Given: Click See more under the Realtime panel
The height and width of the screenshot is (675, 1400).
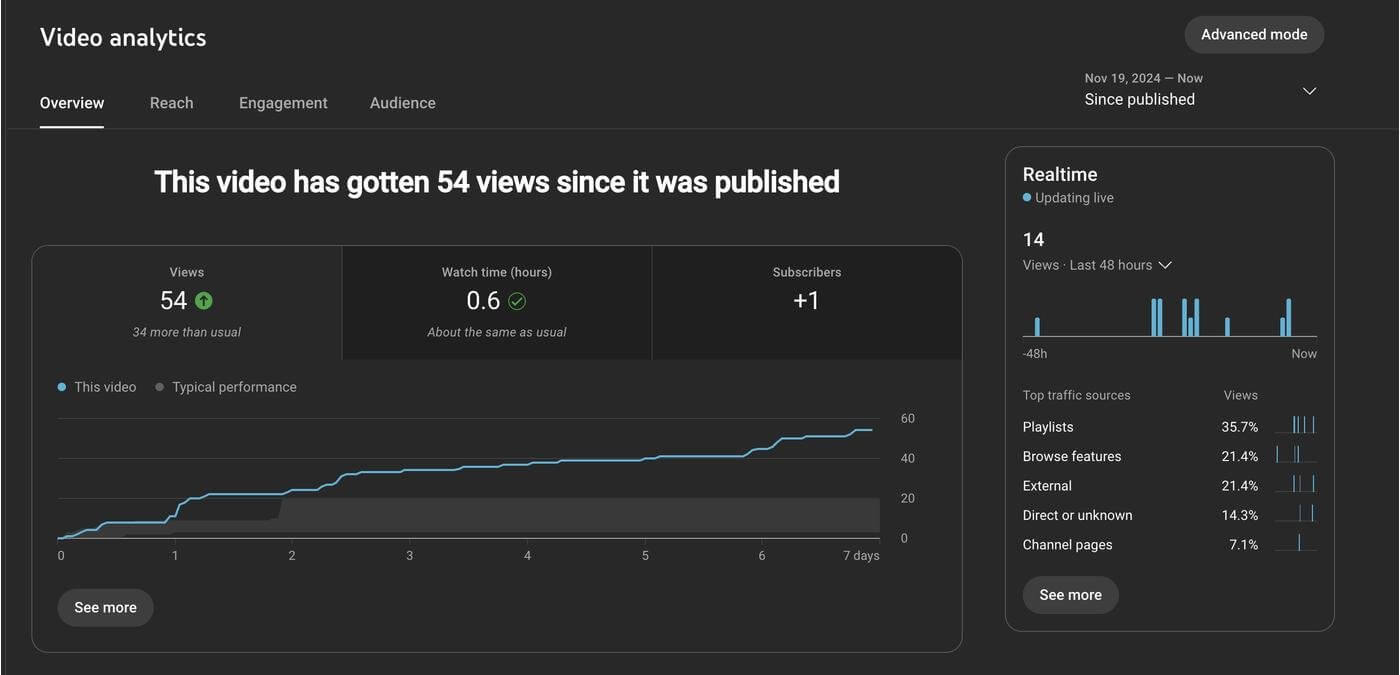Looking at the screenshot, I should [1070, 594].
